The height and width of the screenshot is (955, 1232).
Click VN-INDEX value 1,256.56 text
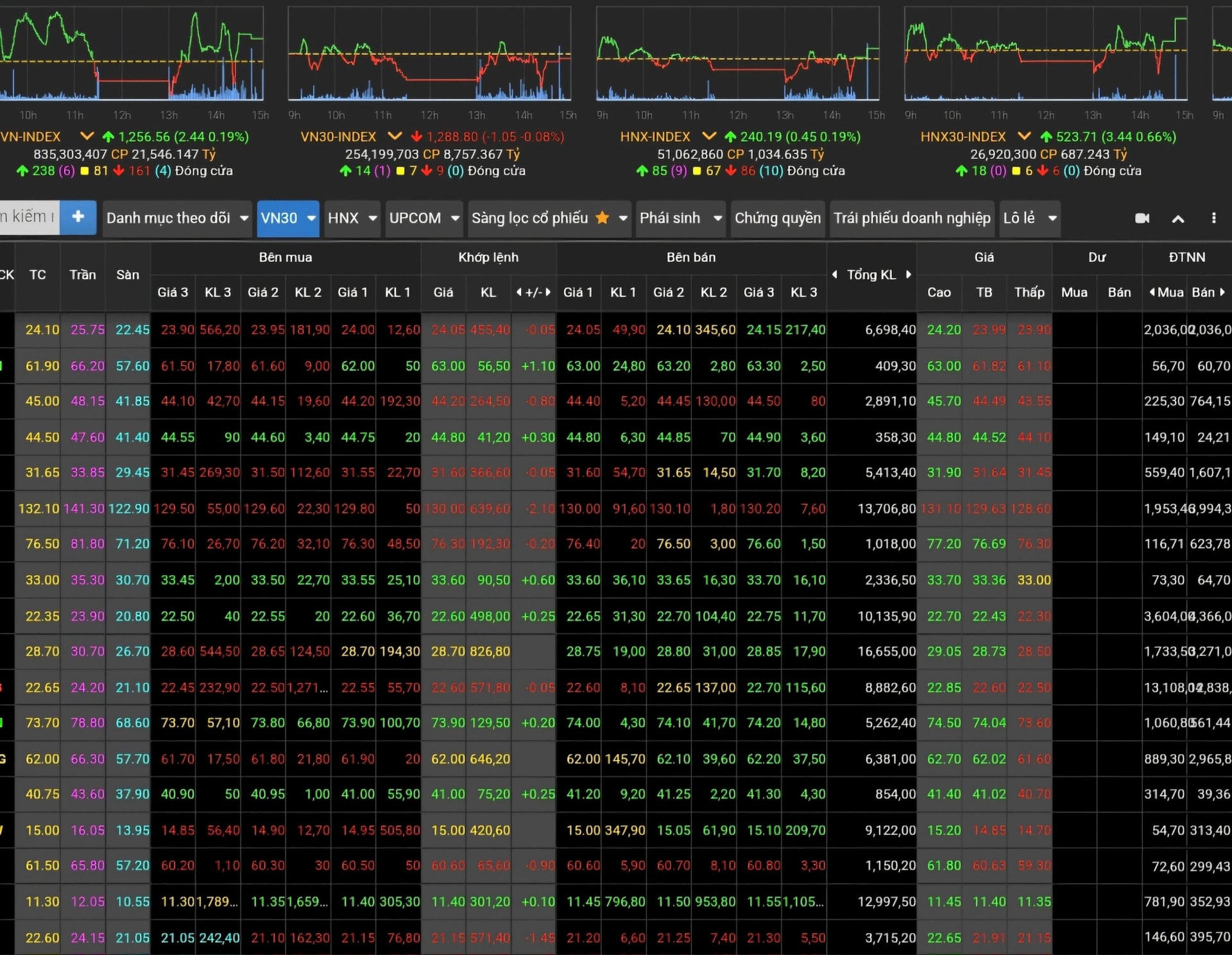click(x=144, y=137)
